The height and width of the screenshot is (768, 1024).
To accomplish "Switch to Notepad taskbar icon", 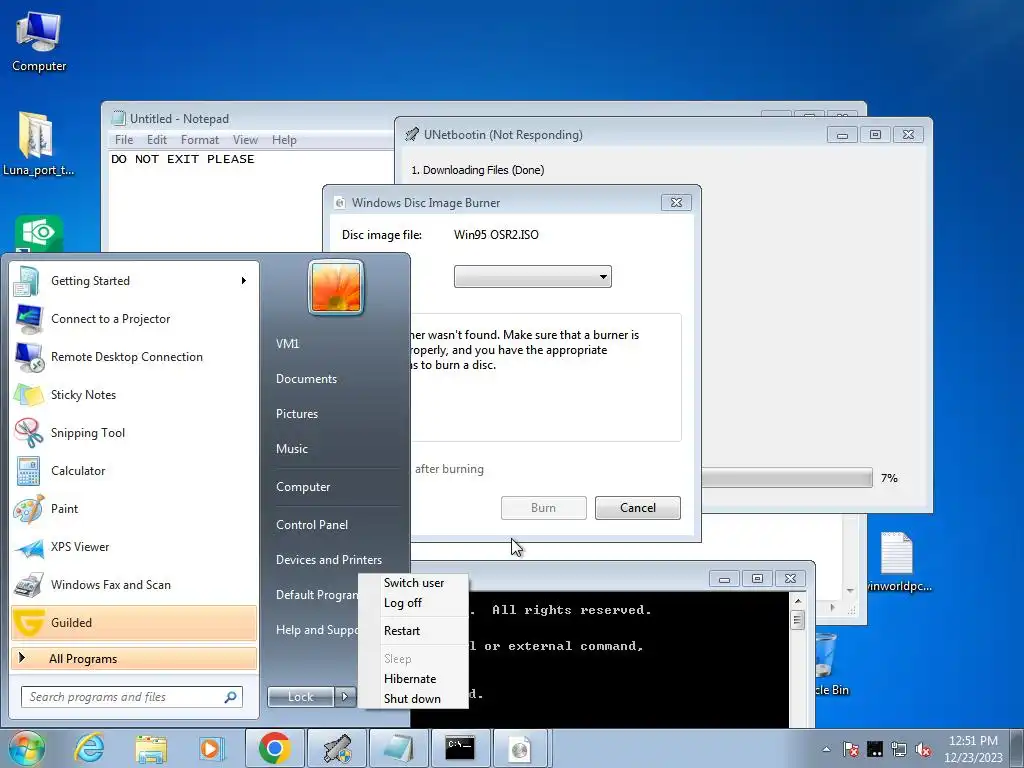I will 398,748.
